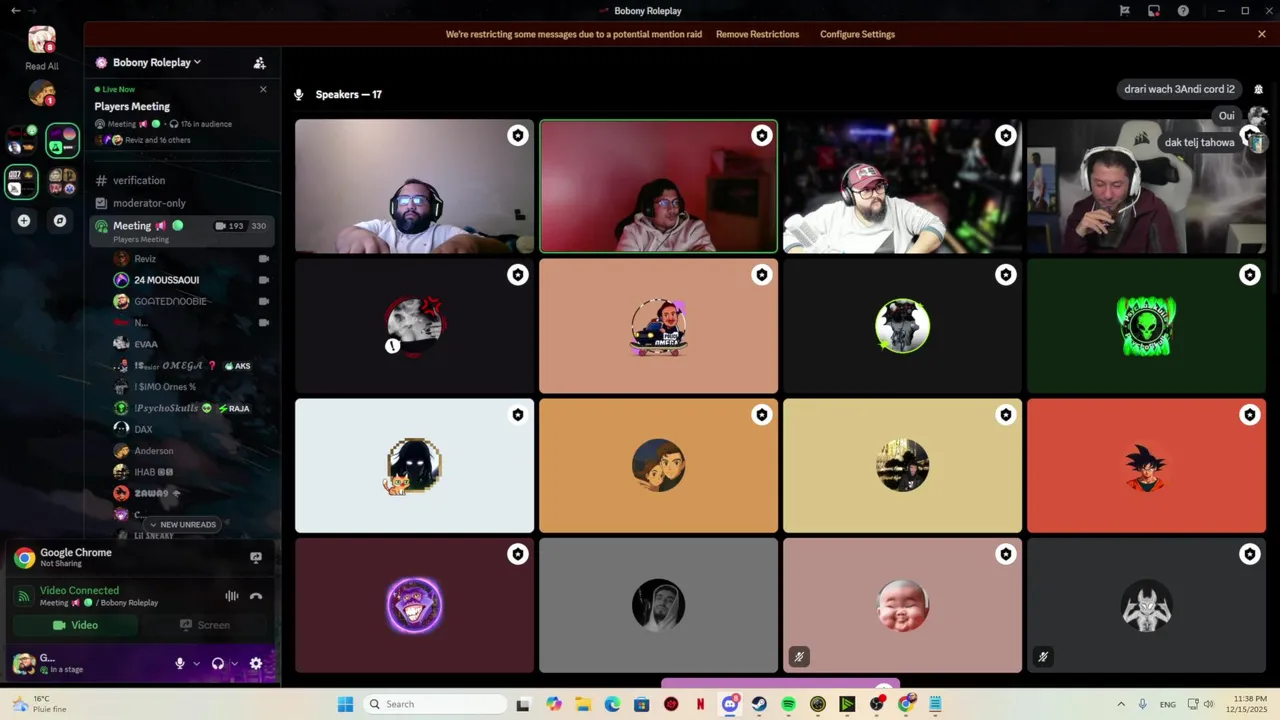Toggle the Video camera button

click(x=76, y=625)
